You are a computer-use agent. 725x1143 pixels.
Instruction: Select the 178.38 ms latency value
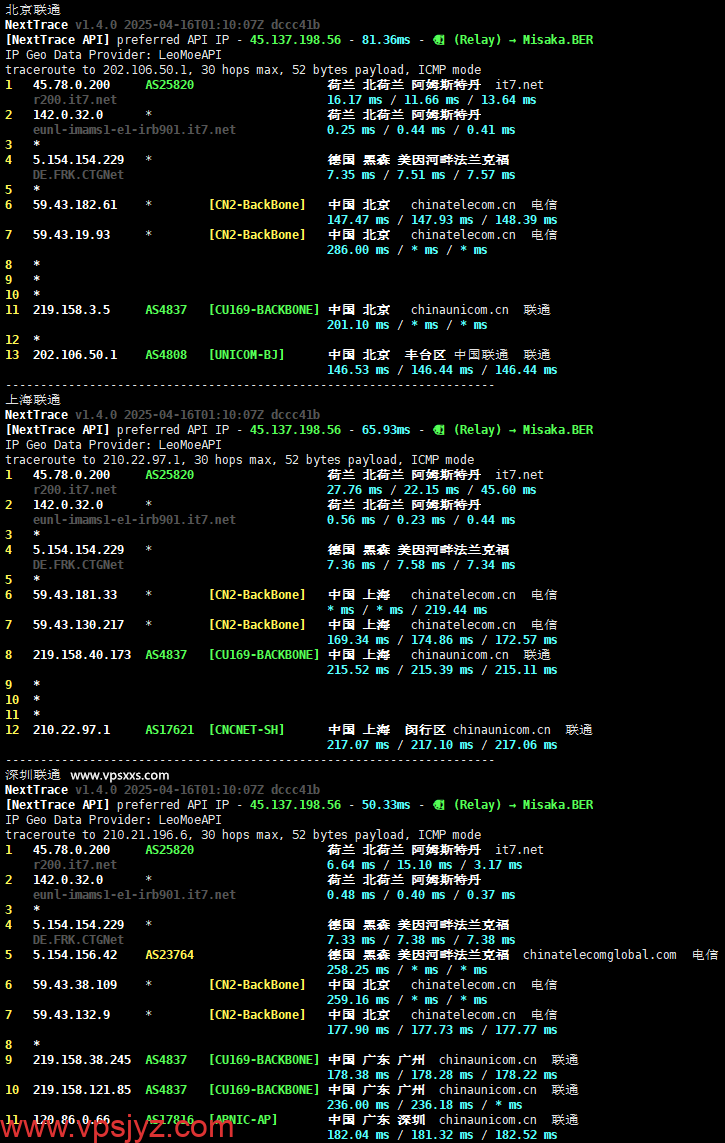click(358, 1075)
